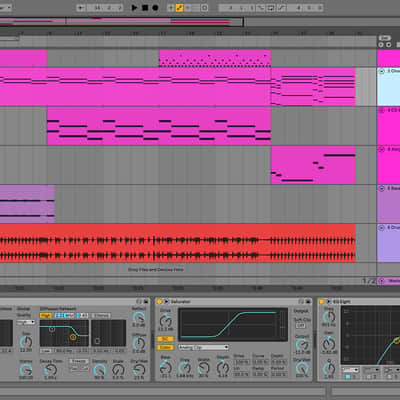
Task: Click the Saturator Dry/Wet knob
Action: [x=302, y=368]
